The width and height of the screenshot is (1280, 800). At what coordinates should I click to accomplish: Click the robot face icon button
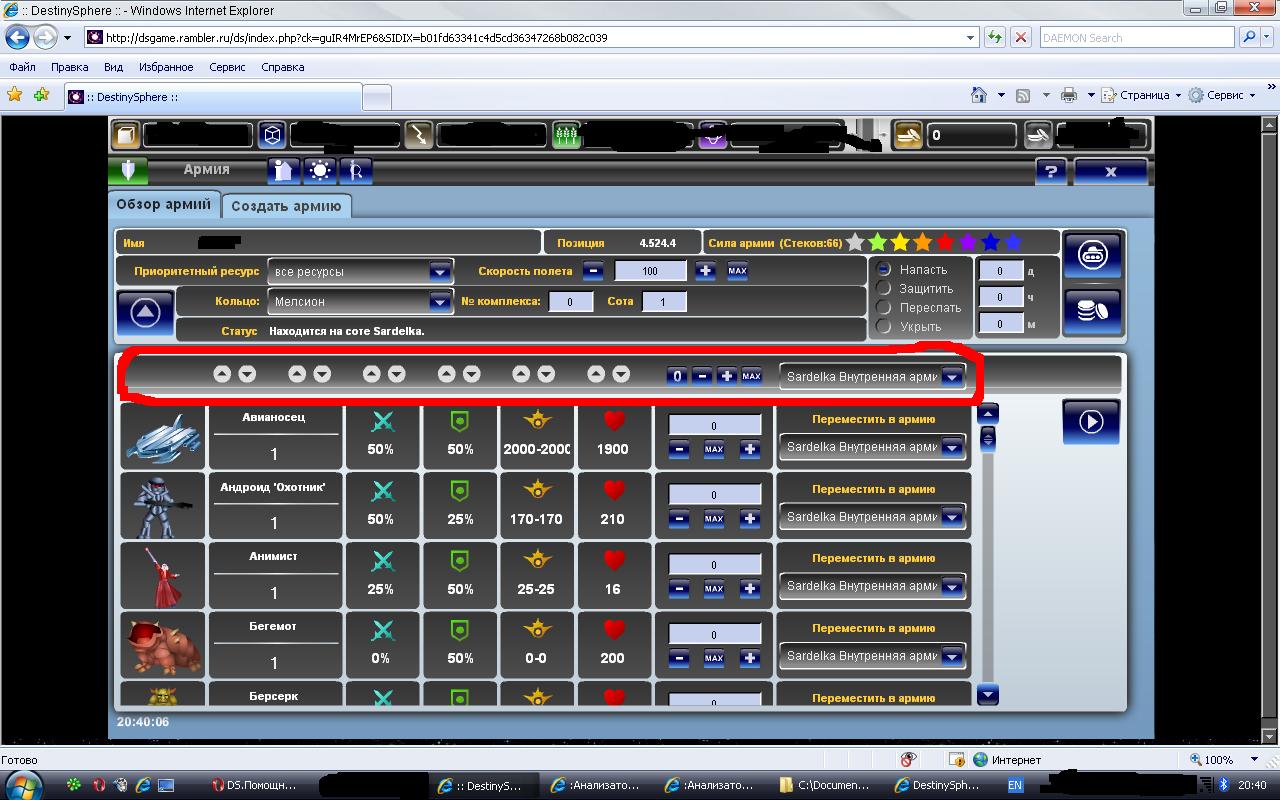(1092, 255)
